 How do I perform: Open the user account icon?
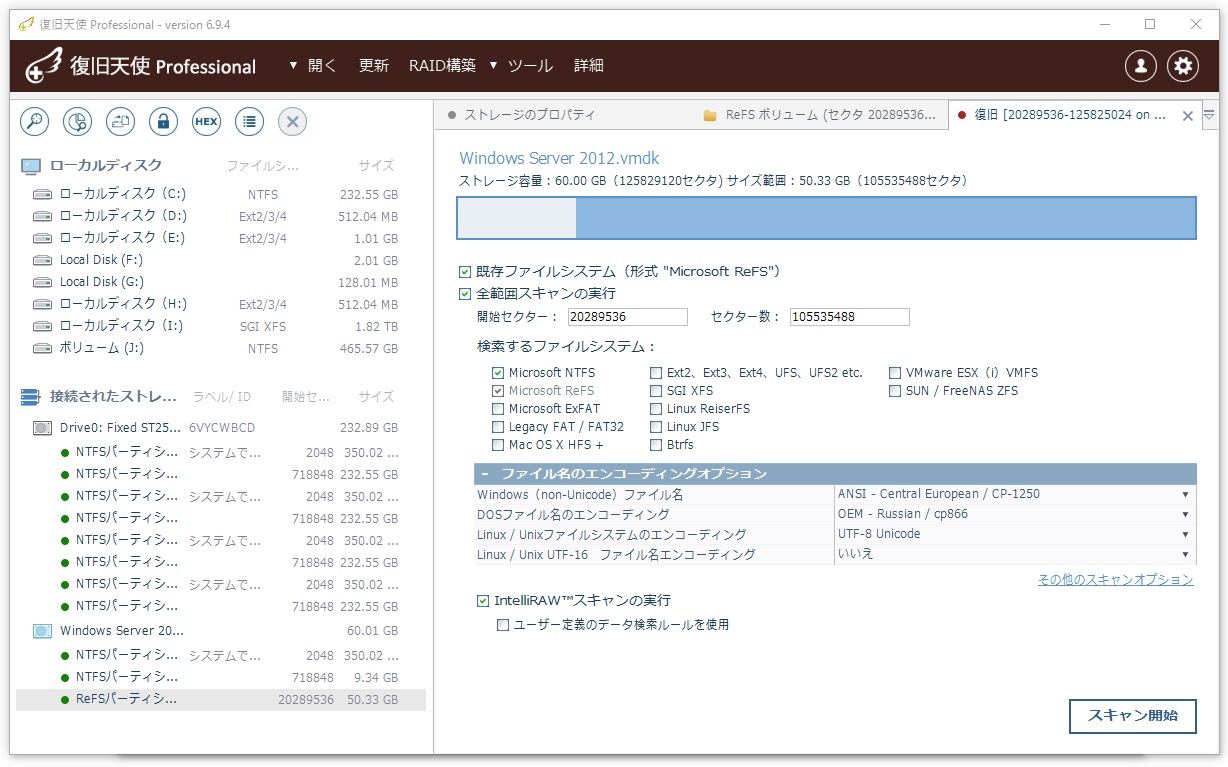pos(1141,66)
